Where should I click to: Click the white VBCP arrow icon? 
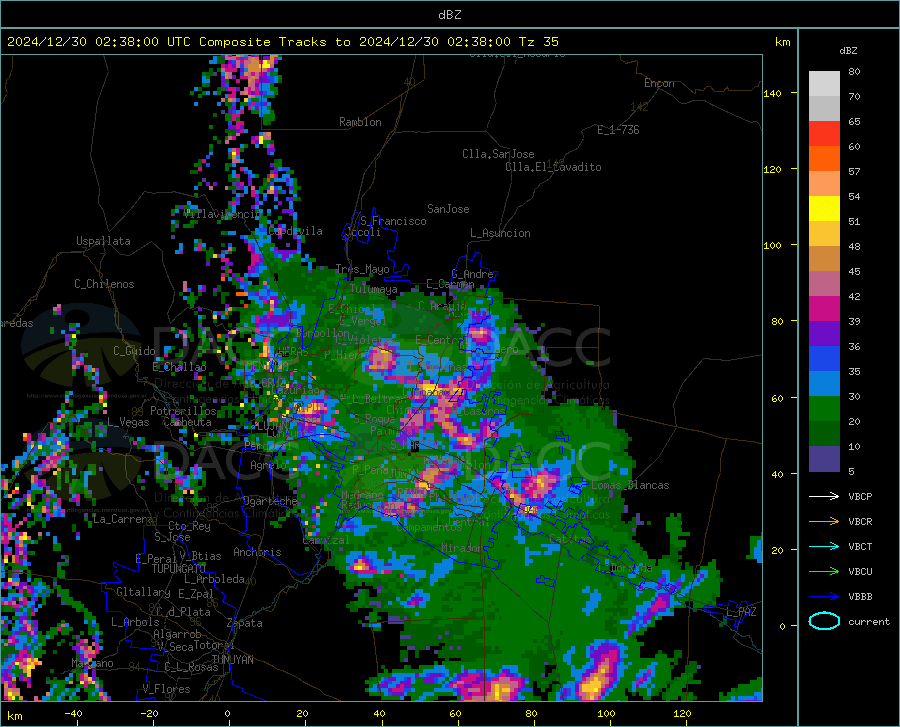(x=824, y=496)
